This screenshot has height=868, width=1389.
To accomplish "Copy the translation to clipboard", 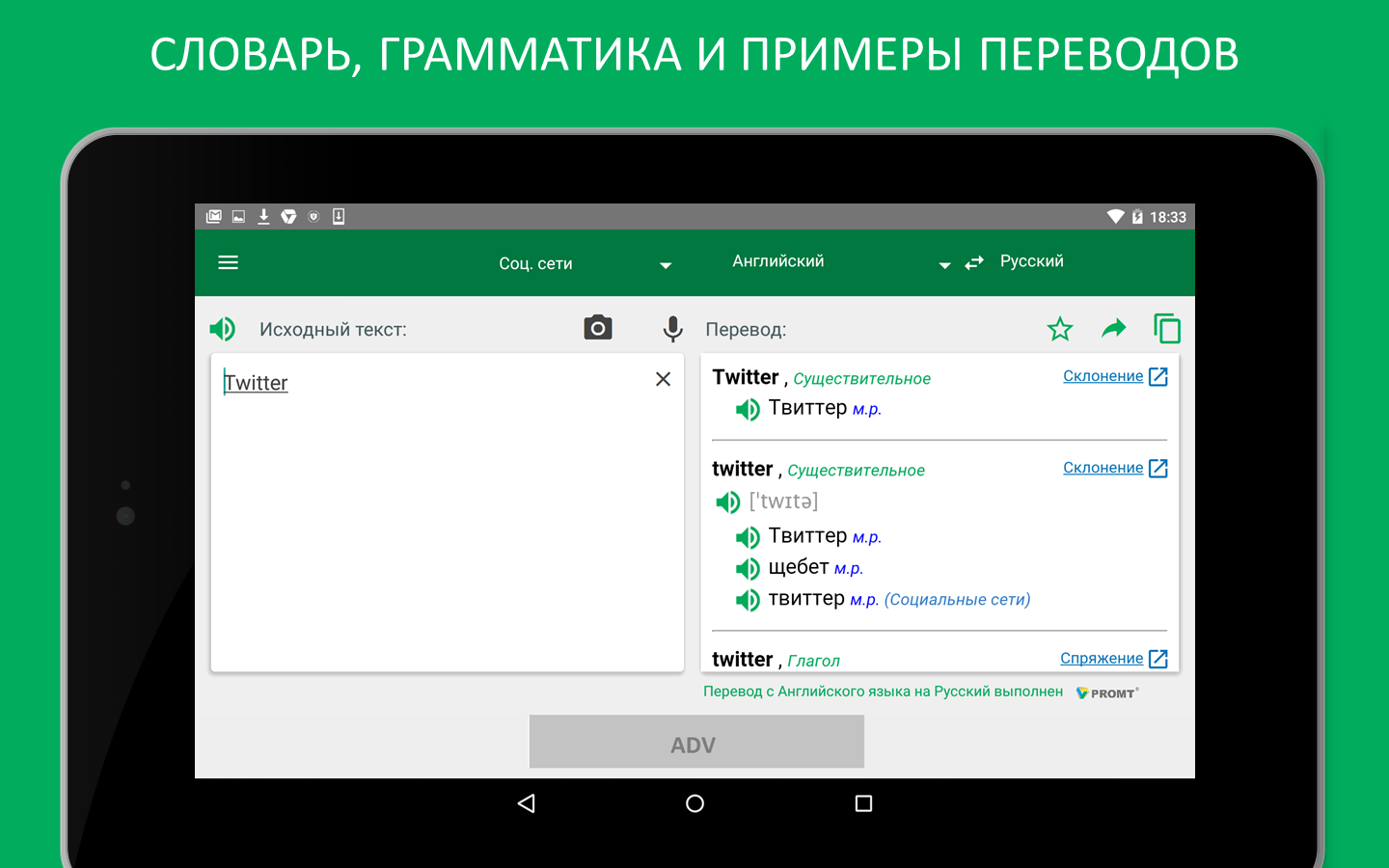I will coord(1167,329).
